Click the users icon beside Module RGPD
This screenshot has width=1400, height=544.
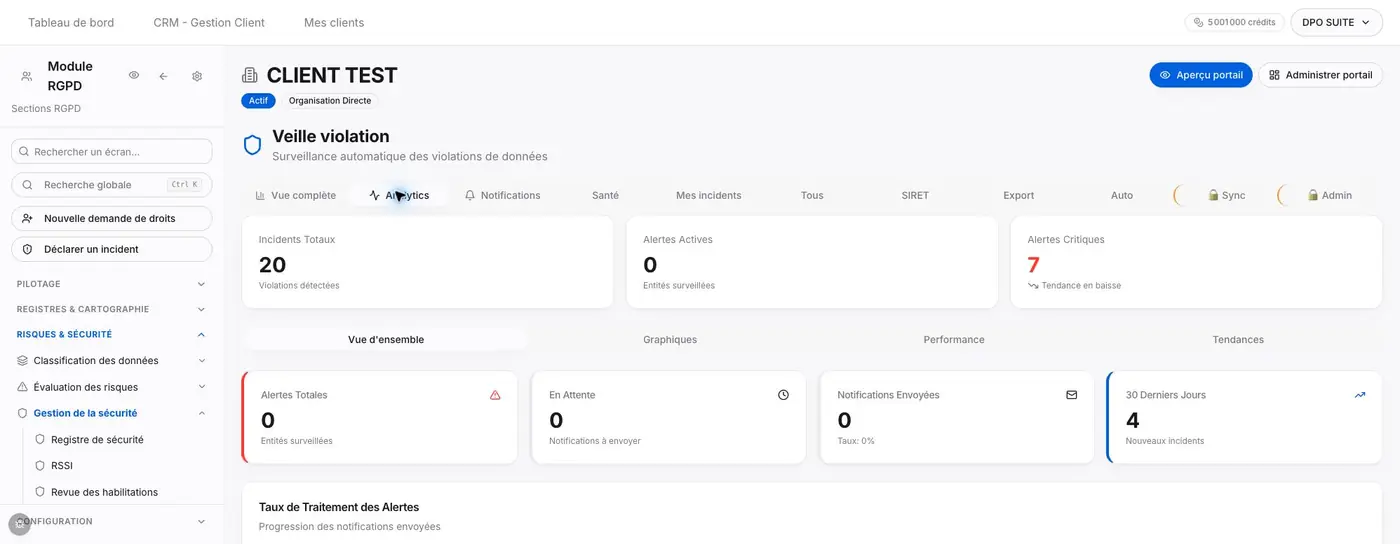27,76
